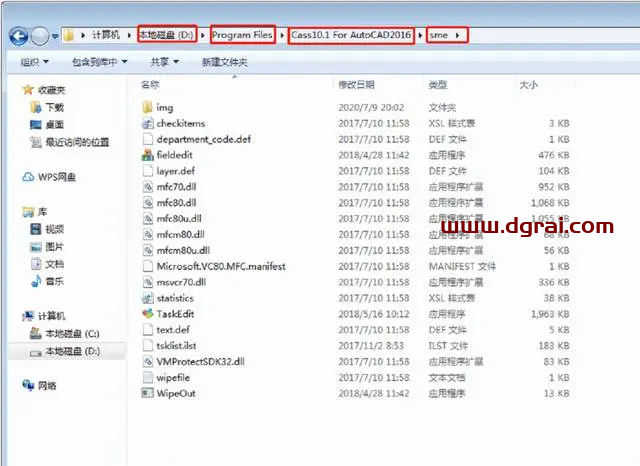Open the 图片 library

coord(55,247)
